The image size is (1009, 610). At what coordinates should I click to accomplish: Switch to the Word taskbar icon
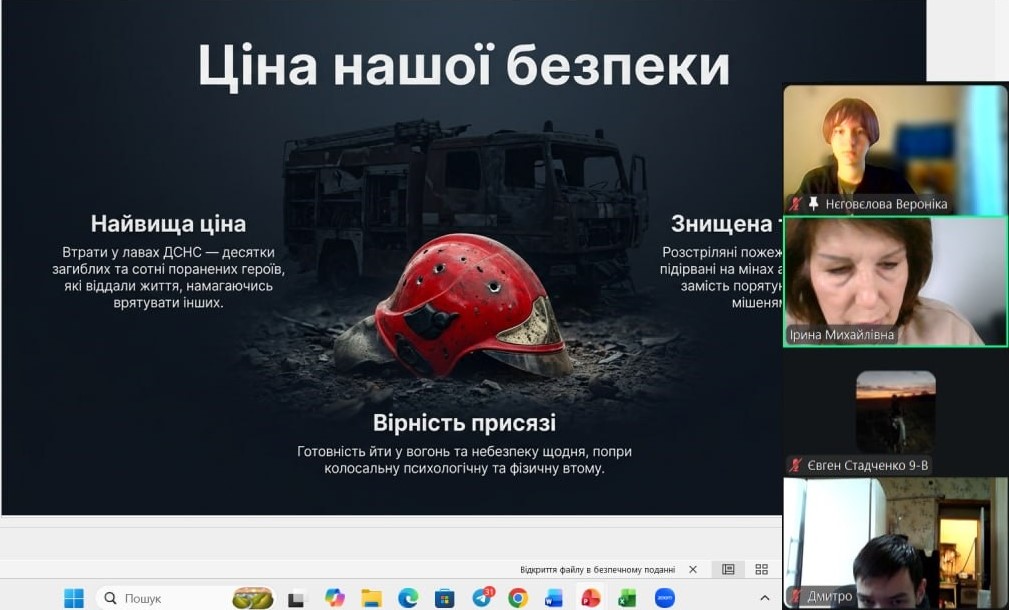coord(553,598)
